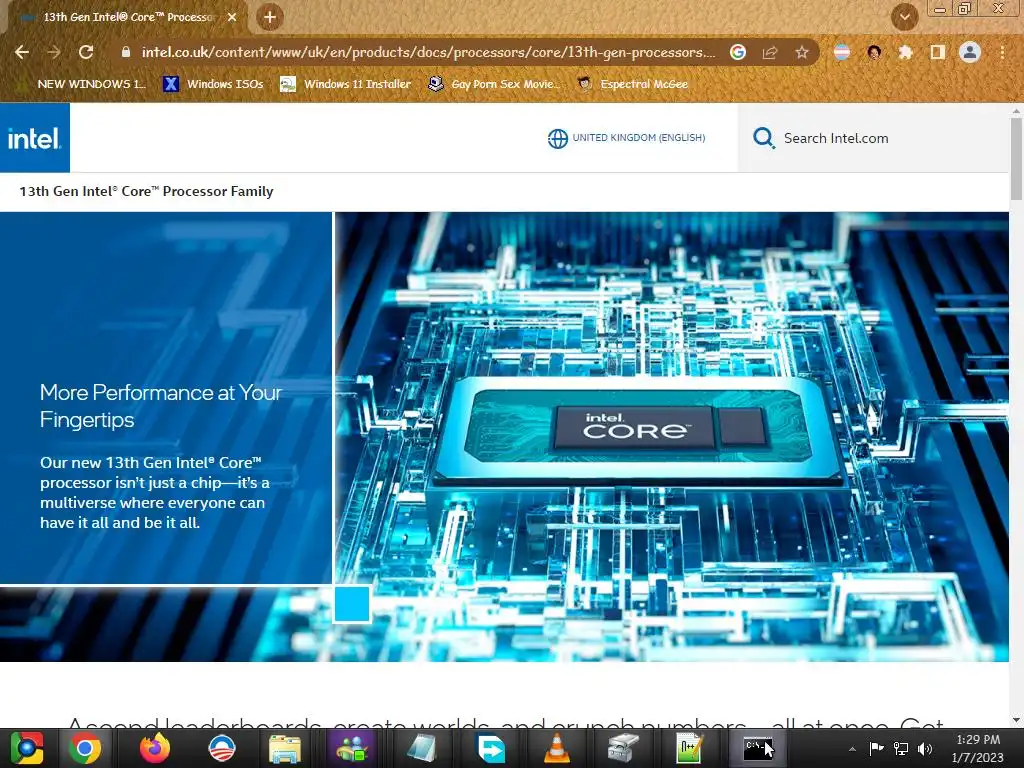Click the search magnifier icon

[763, 138]
